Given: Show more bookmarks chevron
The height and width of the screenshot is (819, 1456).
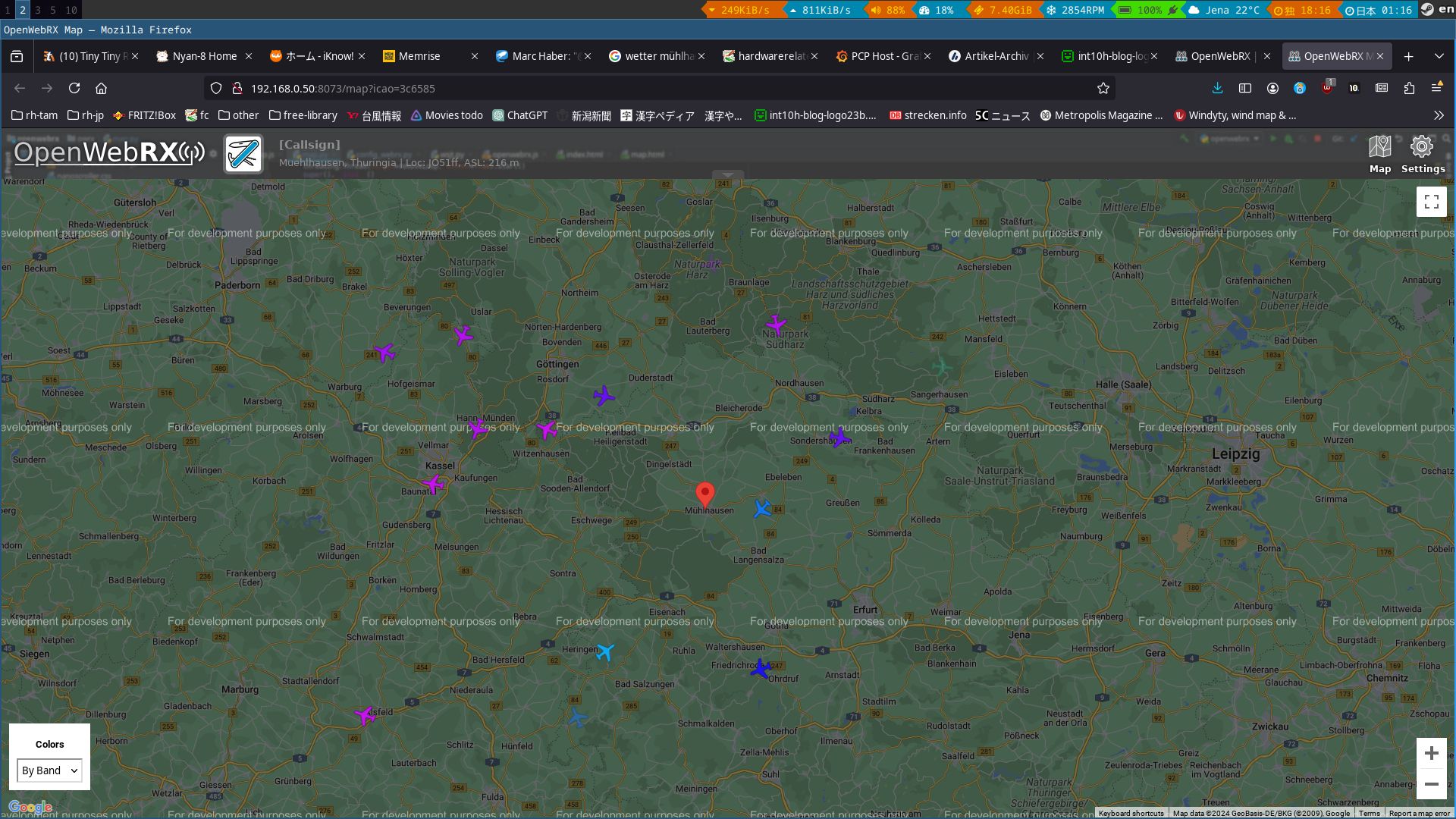Looking at the screenshot, I should [x=1439, y=115].
